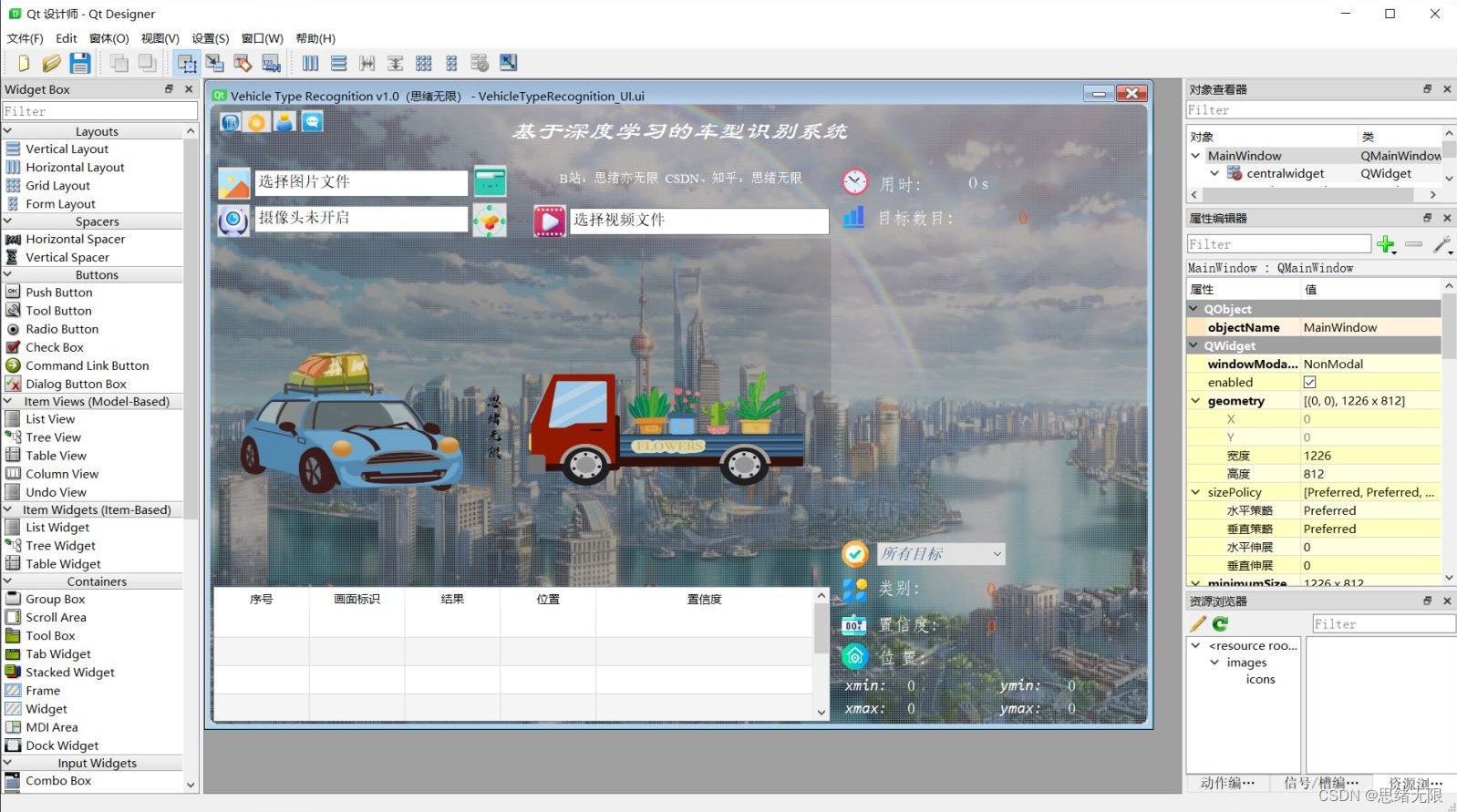Viewport: 1457px width, 812px height.
Task: Select Radio Button in Widget Box
Action: [x=62, y=329]
